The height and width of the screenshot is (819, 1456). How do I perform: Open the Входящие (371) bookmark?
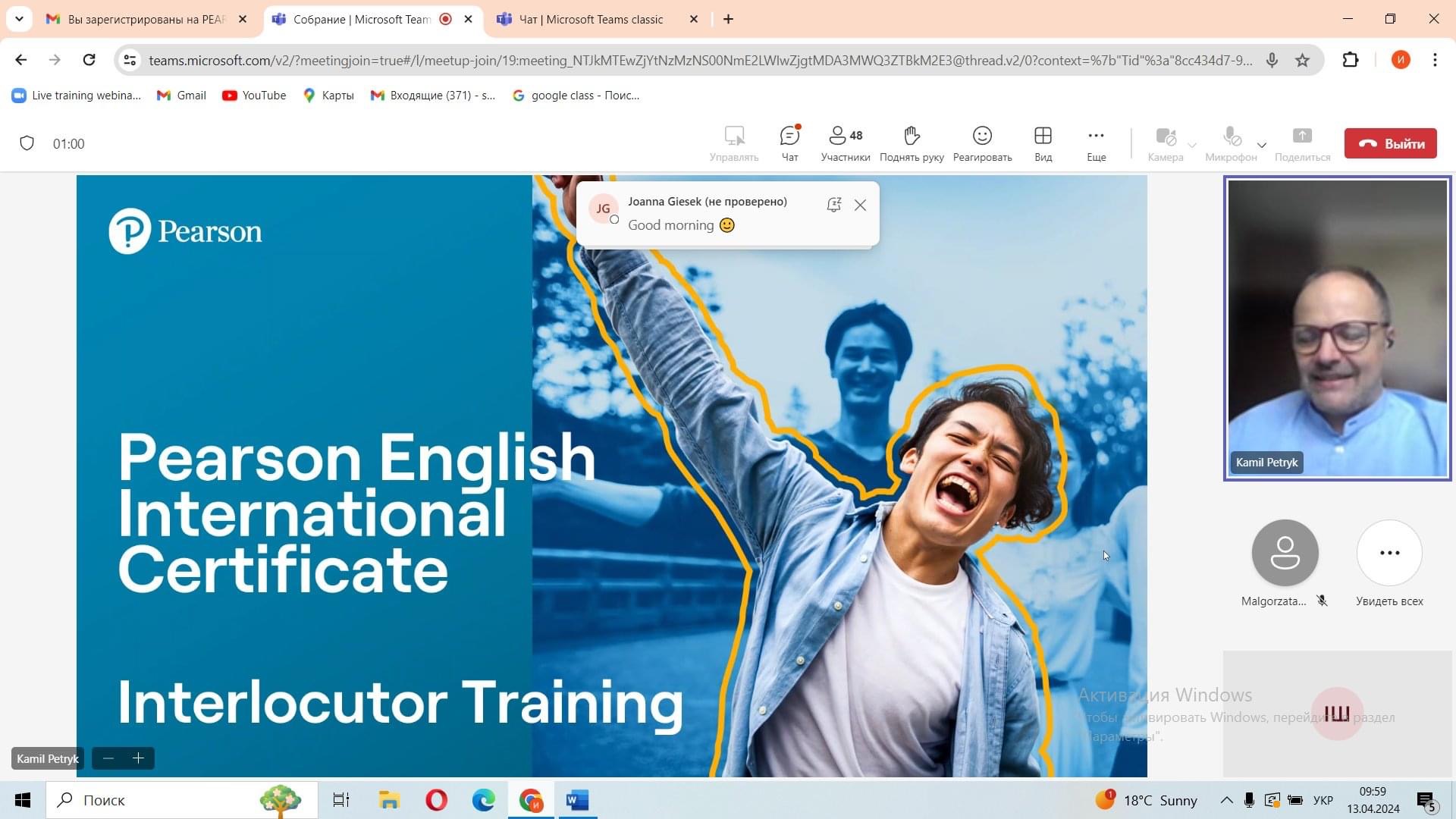[432, 96]
